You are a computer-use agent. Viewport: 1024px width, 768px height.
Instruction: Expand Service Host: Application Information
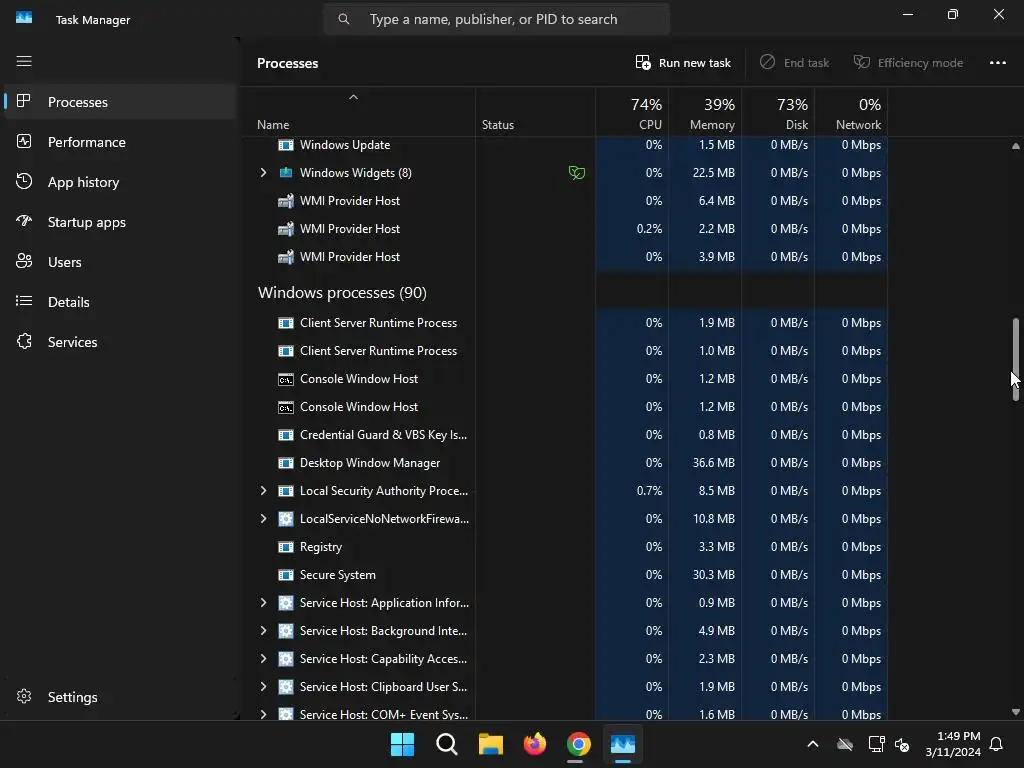click(263, 603)
